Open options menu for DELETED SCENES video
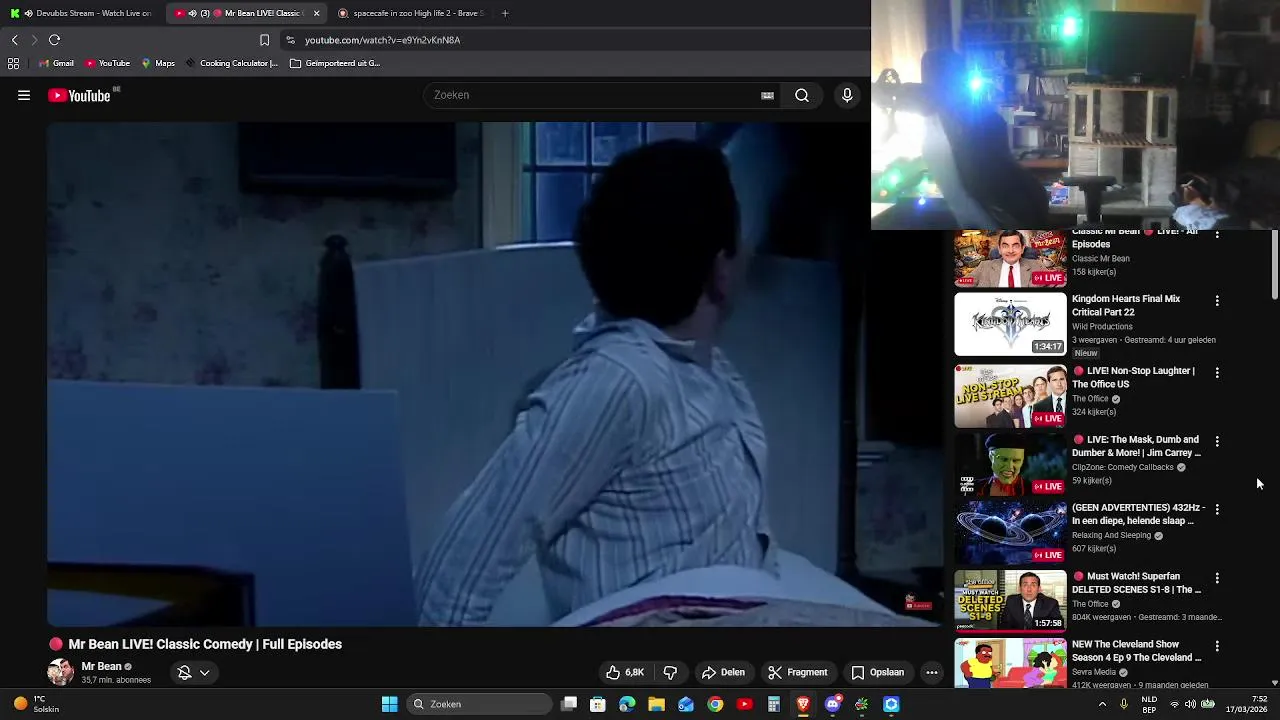 [x=1217, y=578]
